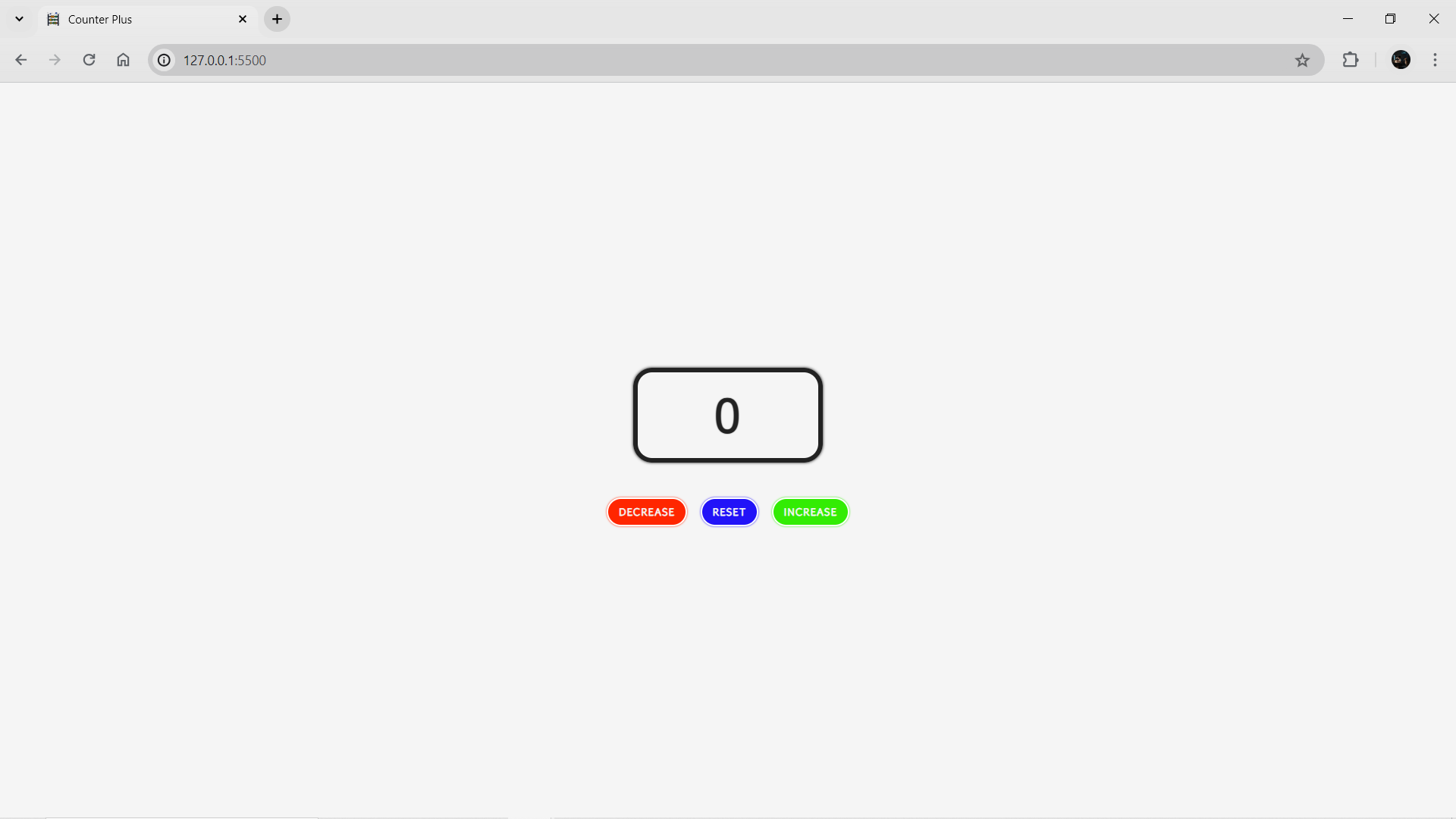Click the browser downloads/extensions dropdown

click(x=1351, y=60)
